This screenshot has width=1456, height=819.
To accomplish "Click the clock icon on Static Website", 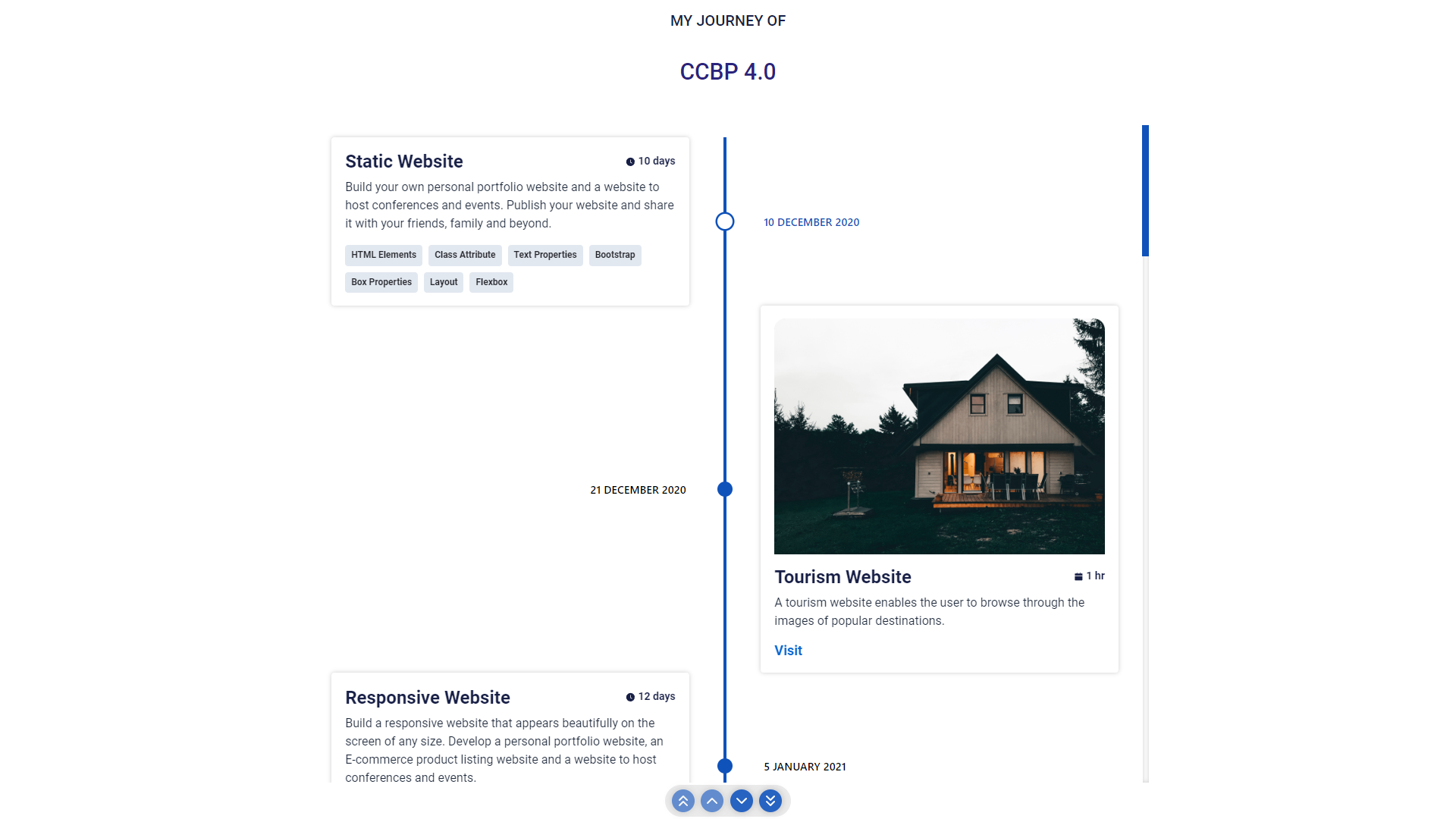I will click(x=629, y=161).
